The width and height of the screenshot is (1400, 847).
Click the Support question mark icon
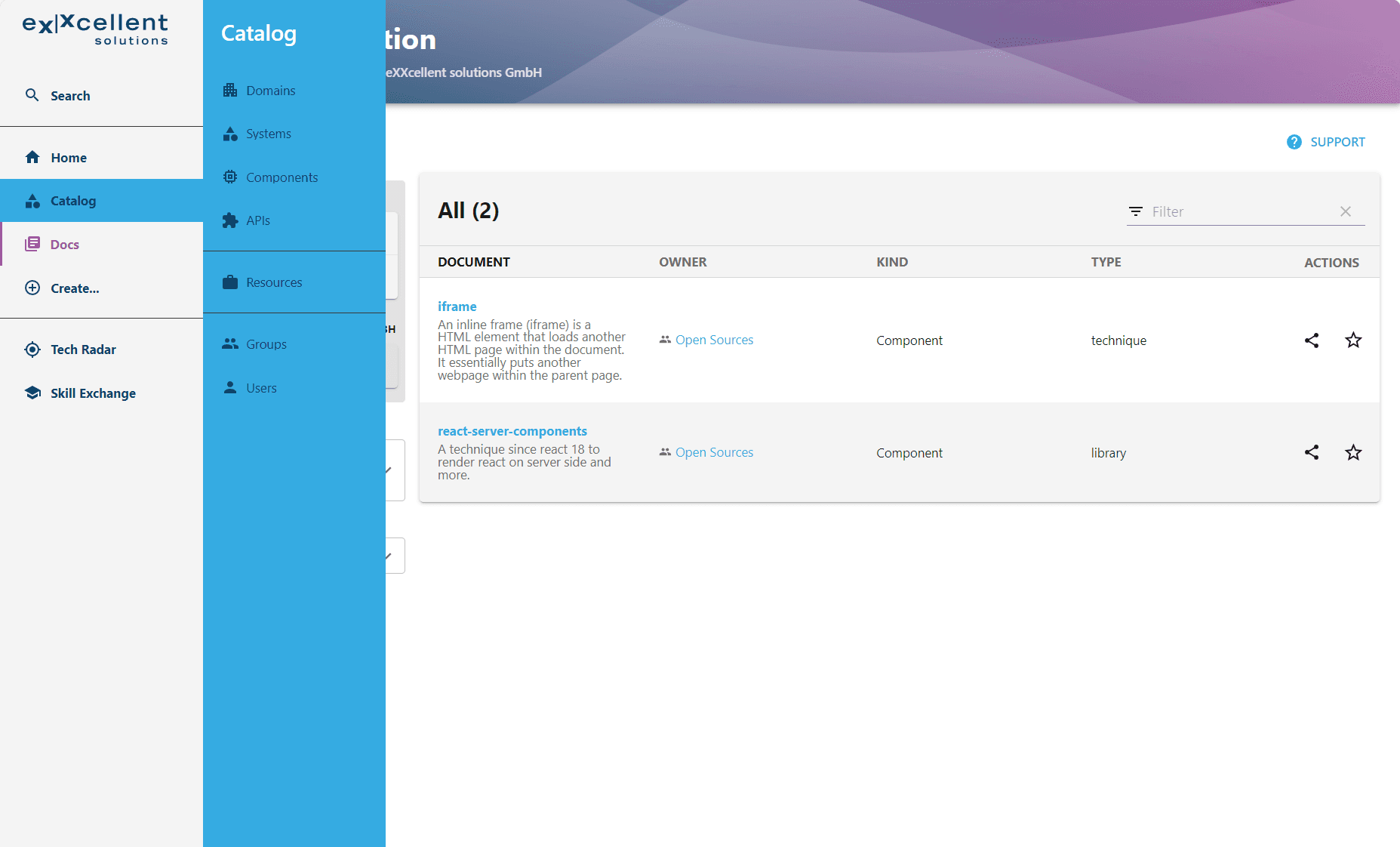click(x=1294, y=142)
